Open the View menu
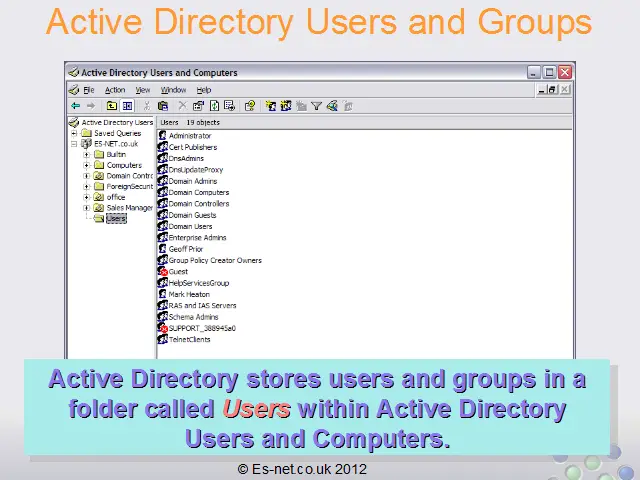The height and width of the screenshot is (480, 640). [x=143, y=90]
